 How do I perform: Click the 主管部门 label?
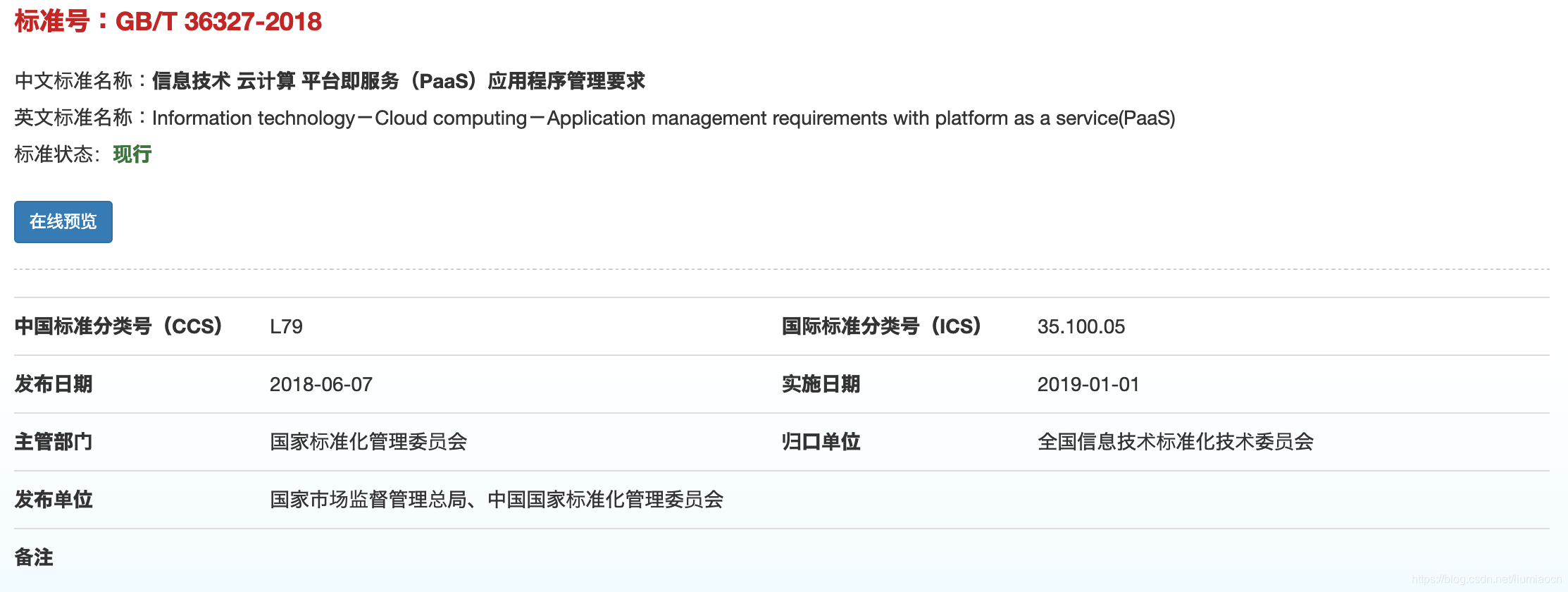pos(54,442)
